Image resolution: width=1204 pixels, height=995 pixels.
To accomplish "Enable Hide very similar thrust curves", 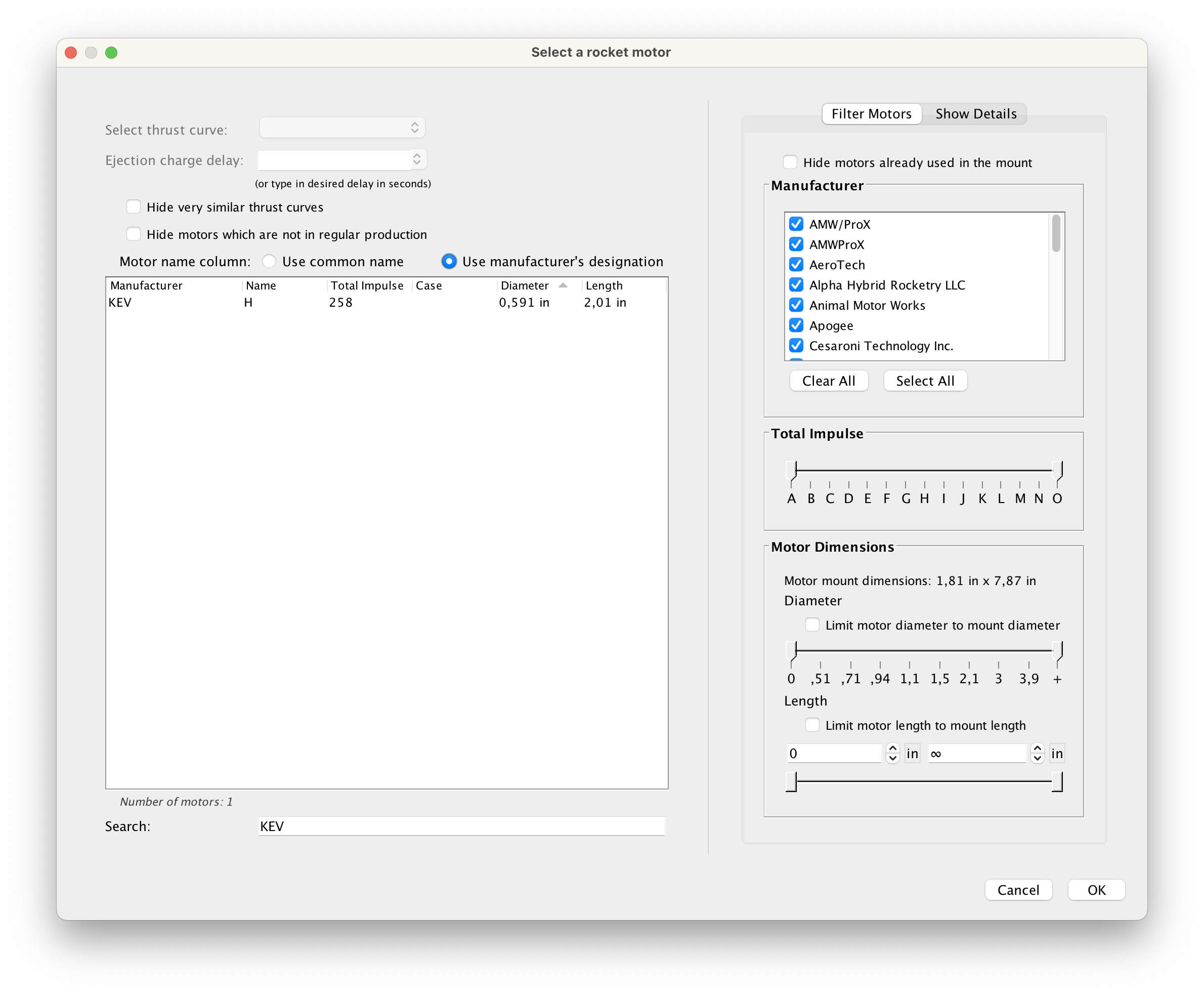I will point(134,206).
